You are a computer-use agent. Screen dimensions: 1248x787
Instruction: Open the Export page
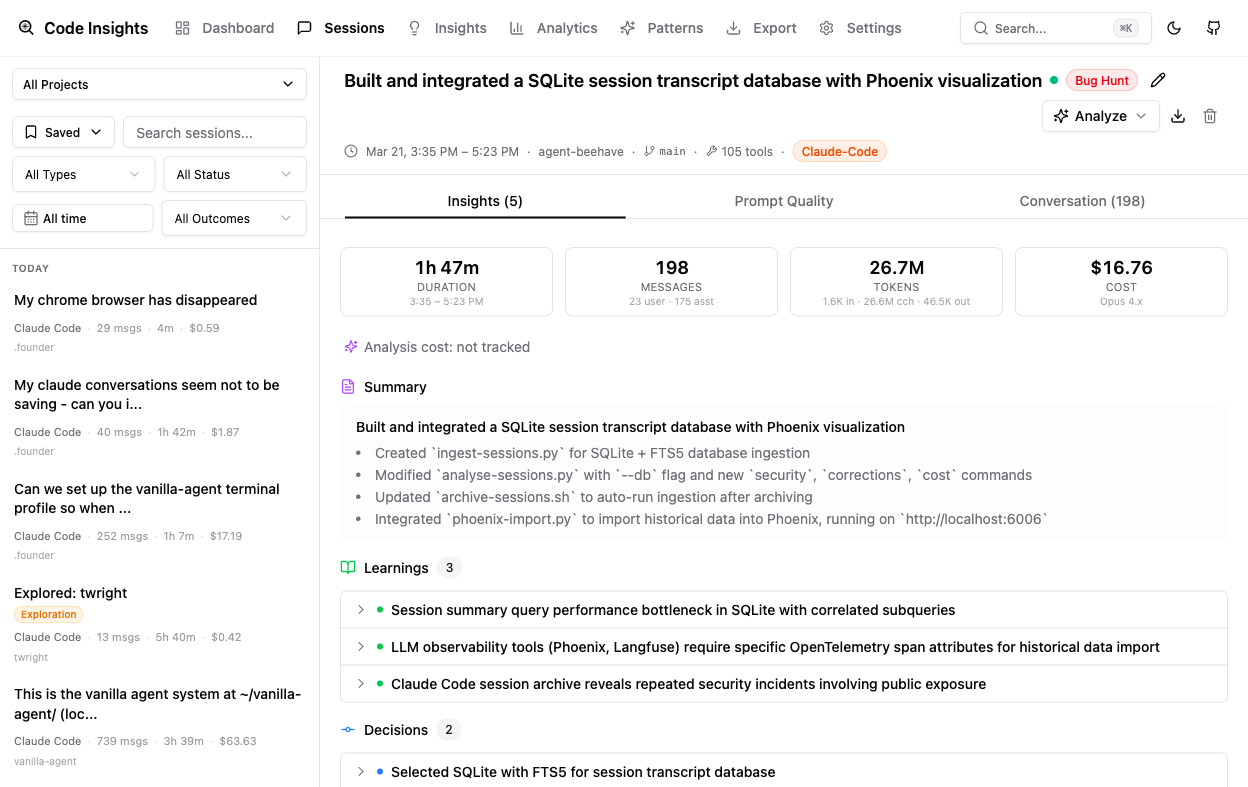(x=761, y=28)
